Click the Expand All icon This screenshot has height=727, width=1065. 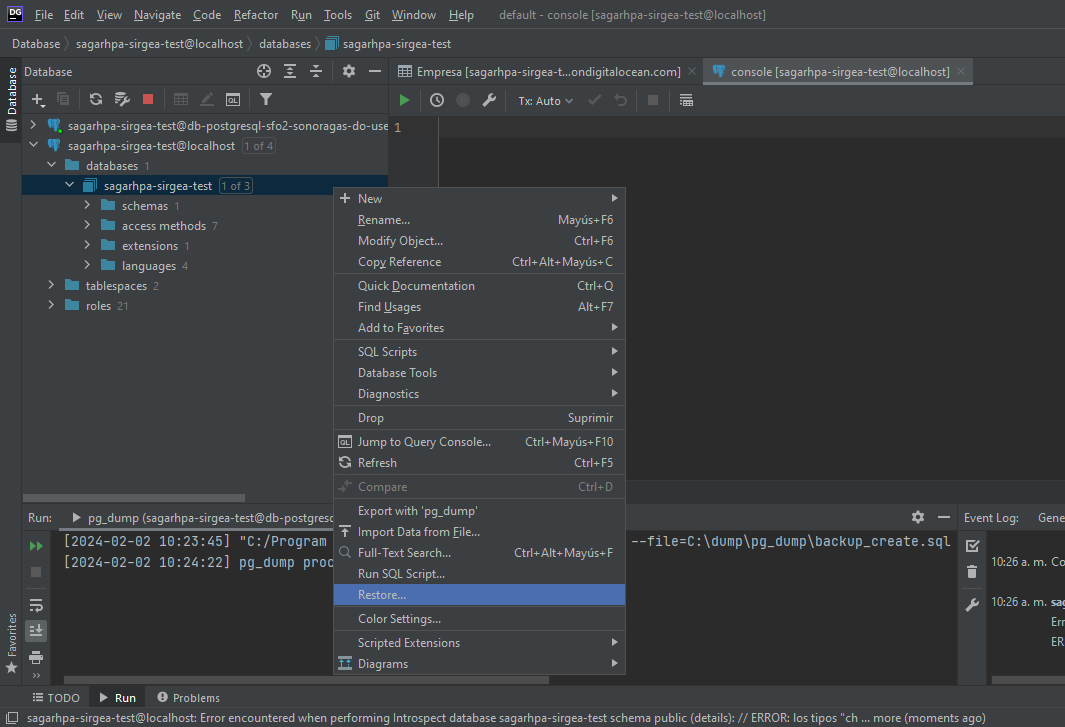click(290, 71)
